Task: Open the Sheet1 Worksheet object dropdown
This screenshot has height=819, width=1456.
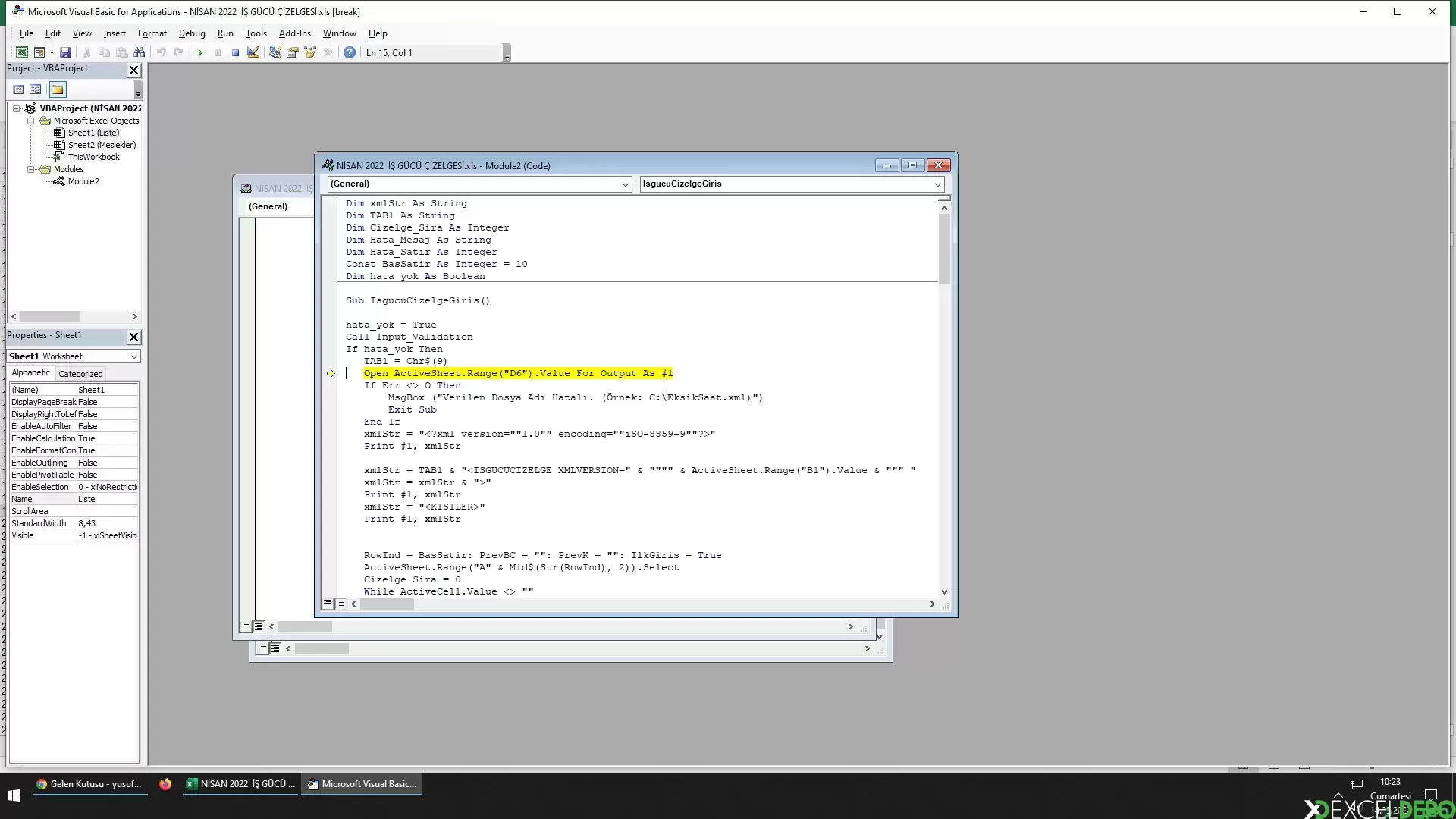Action: click(134, 356)
